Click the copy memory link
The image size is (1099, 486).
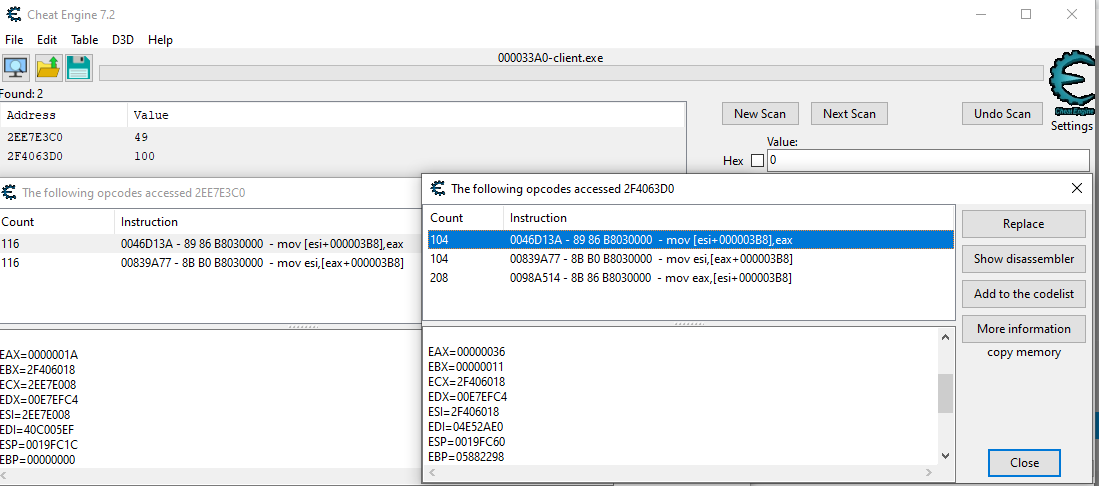coord(1023,352)
